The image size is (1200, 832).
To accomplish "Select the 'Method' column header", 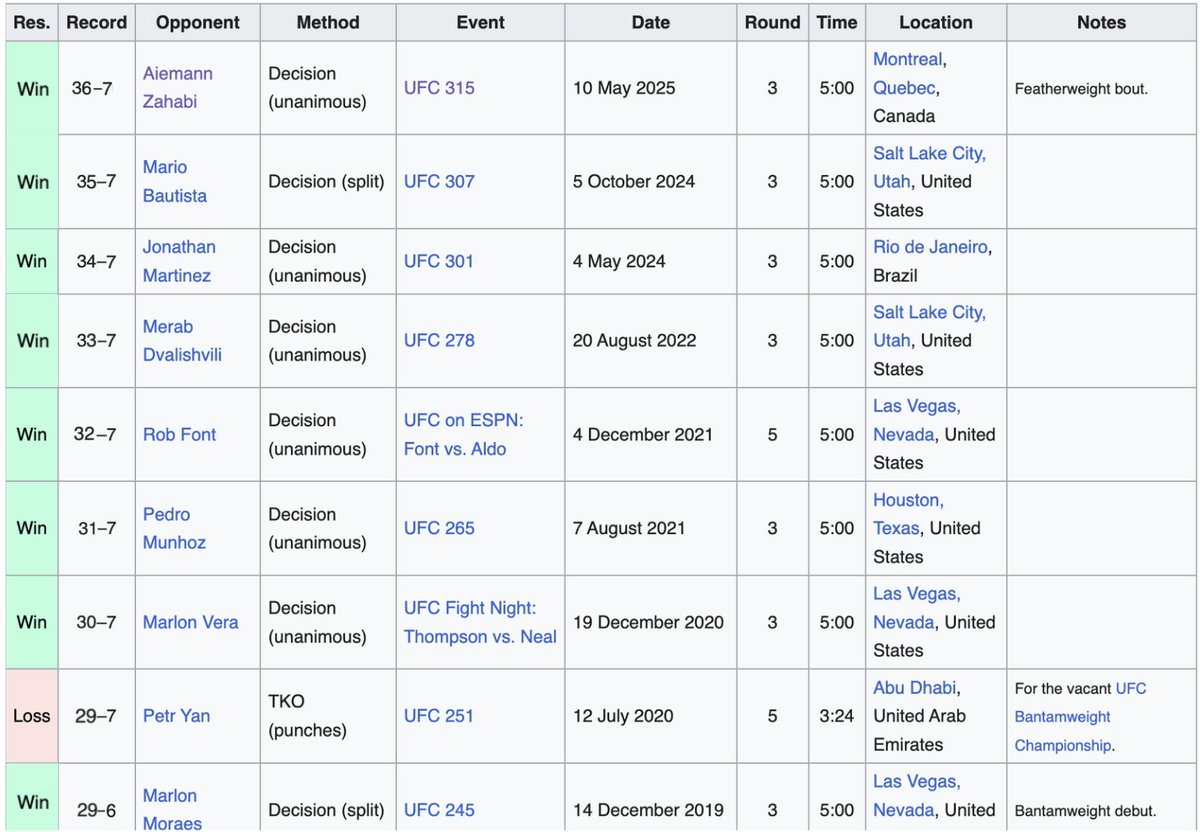I will (x=328, y=22).
